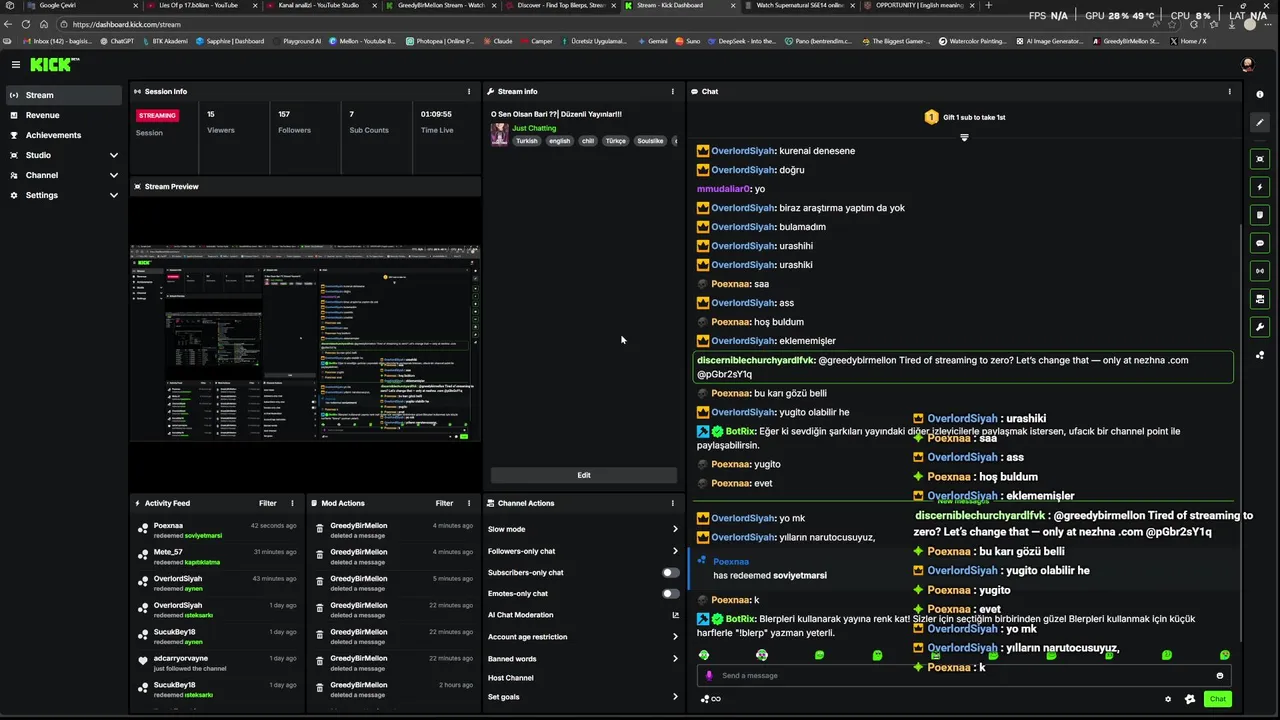Screen dimensions: 1280x720
Task: Open the Activity Feed panel options menu
Action: coord(292,503)
